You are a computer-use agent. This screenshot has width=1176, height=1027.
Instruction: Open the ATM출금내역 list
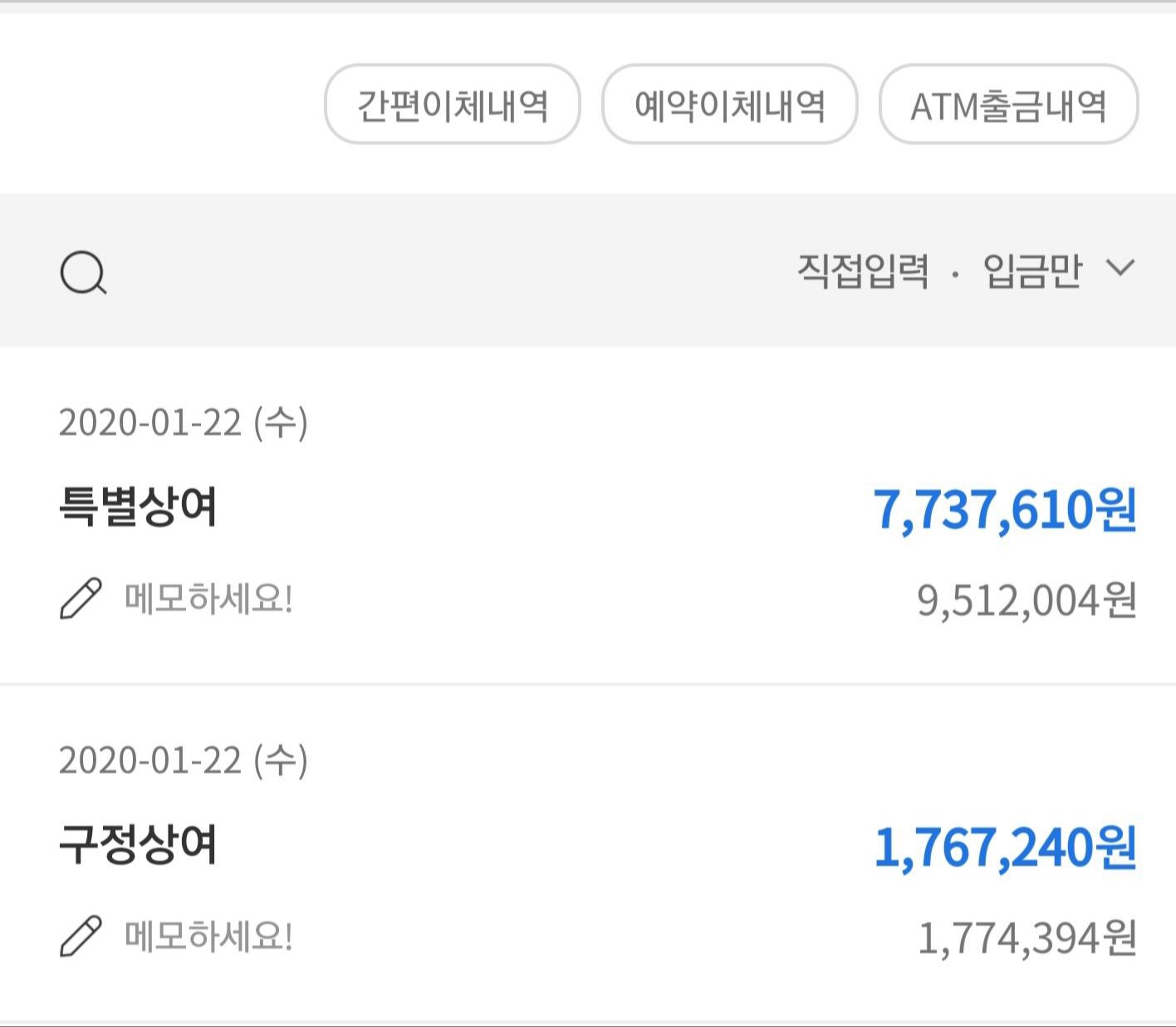point(1008,105)
